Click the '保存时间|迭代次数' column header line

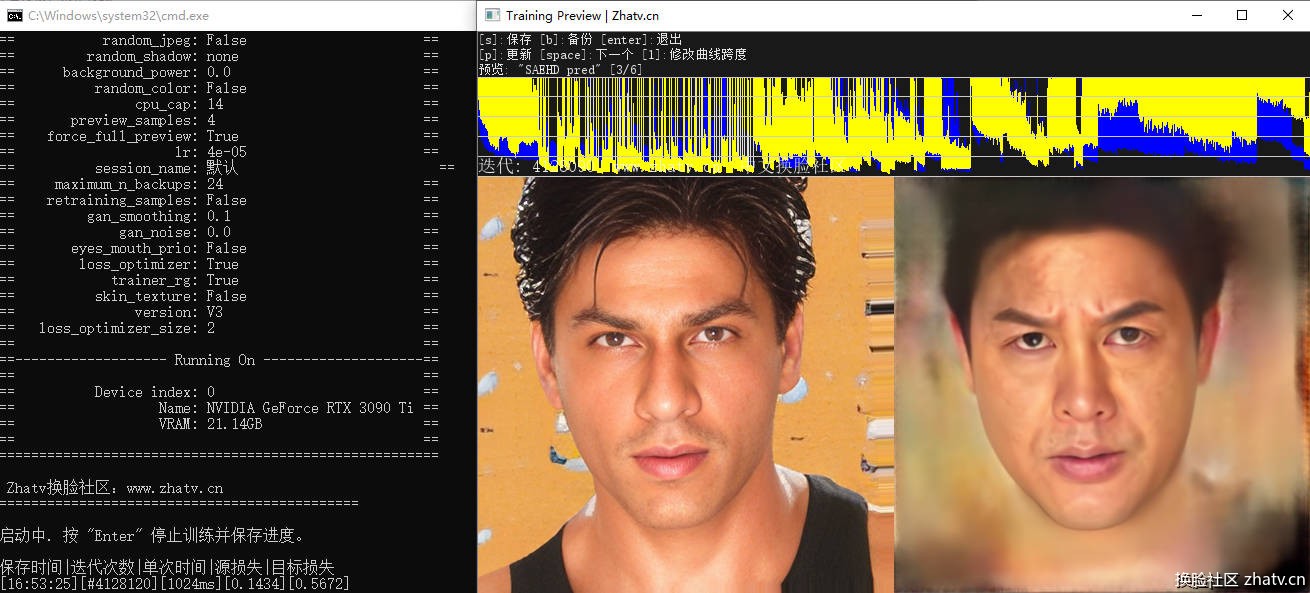pos(167,567)
